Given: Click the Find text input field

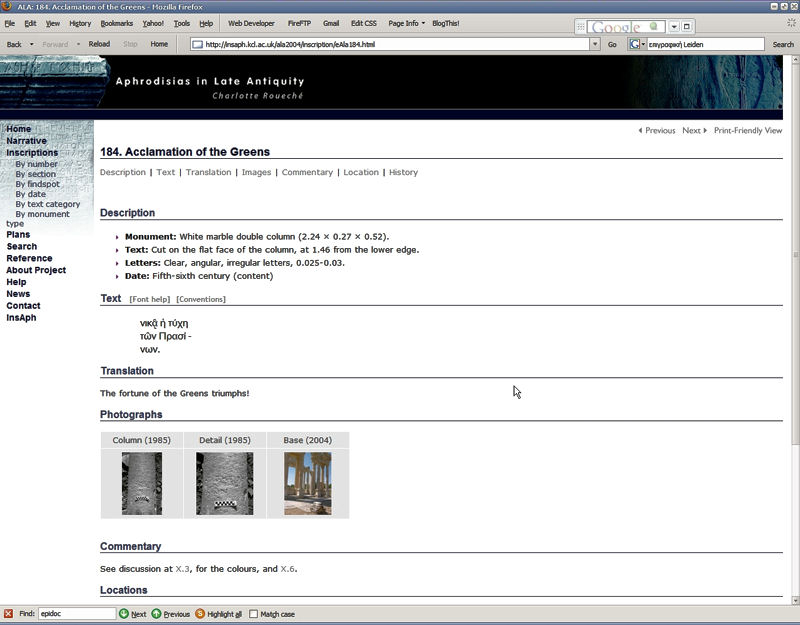Looking at the screenshot, I should 77,614.
